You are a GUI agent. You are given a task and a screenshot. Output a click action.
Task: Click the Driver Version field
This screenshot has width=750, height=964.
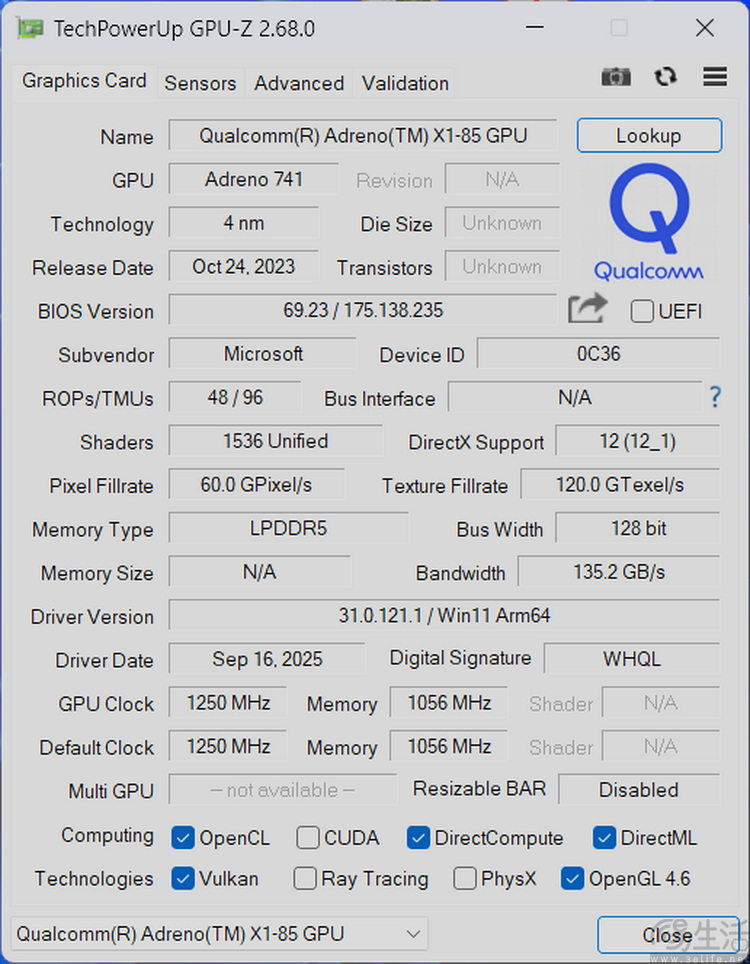(x=444, y=616)
